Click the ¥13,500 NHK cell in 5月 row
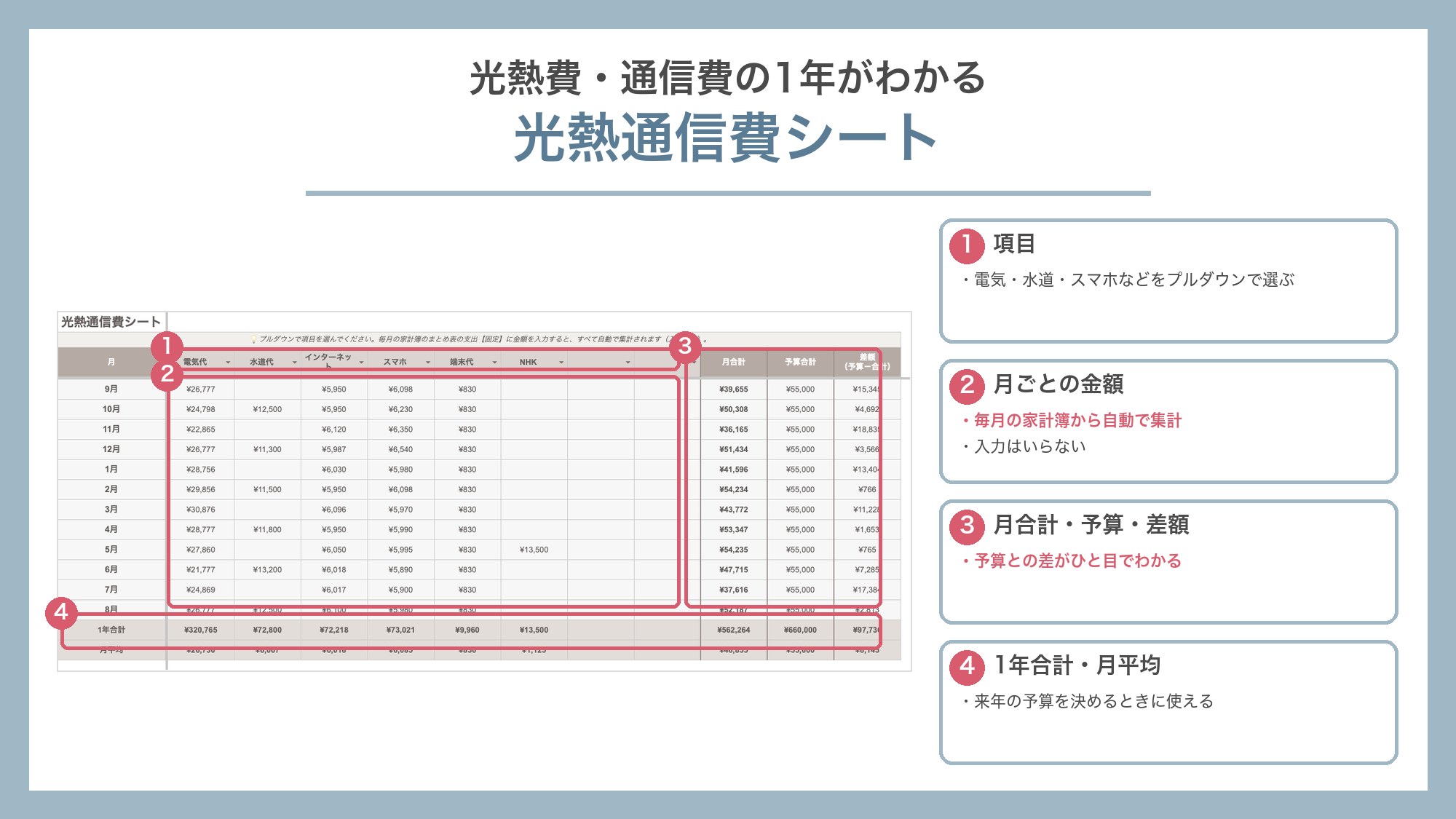Viewport: 1456px width, 819px height. pos(534,550)
